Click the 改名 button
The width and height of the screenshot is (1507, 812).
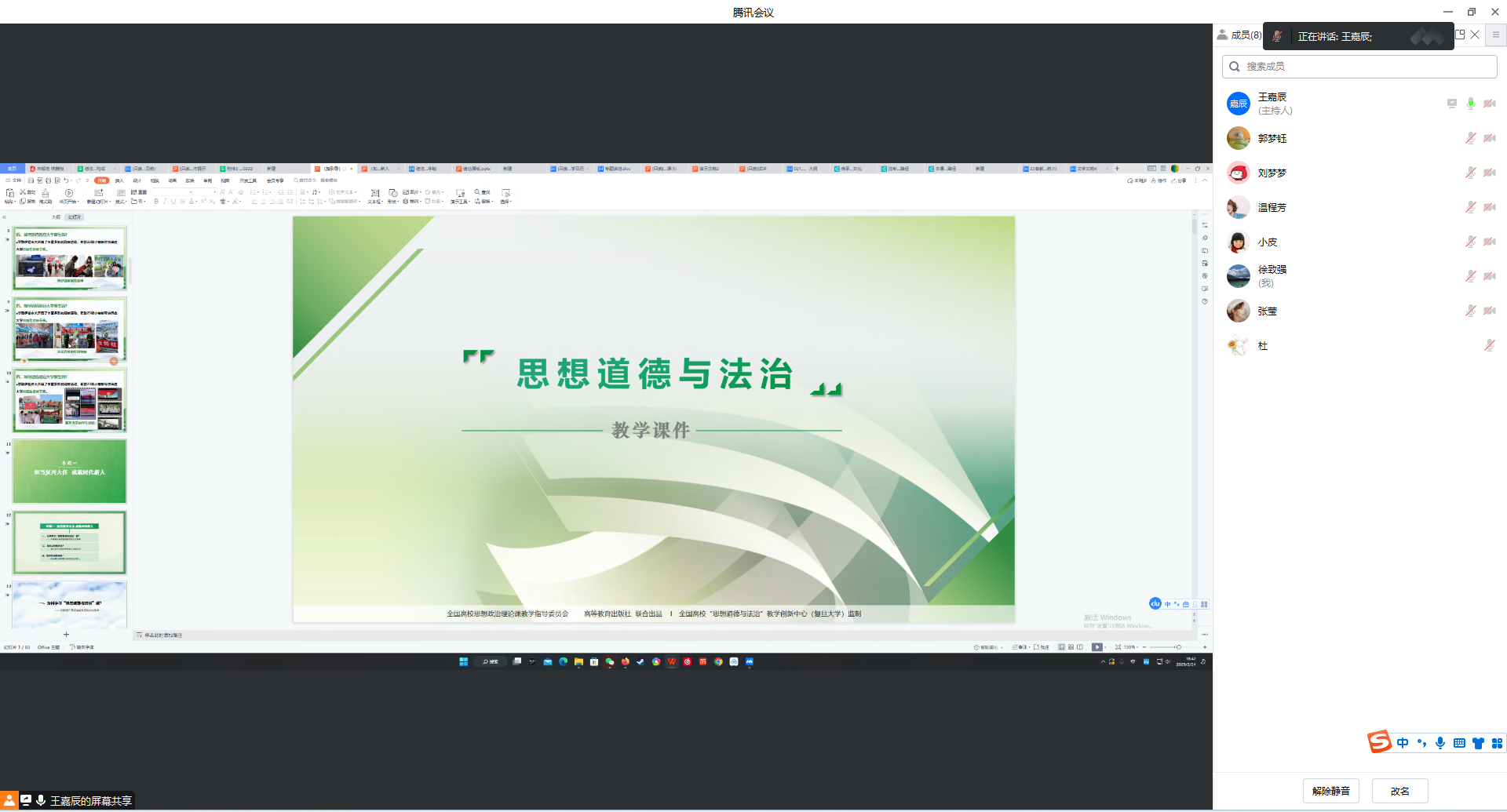1399,791
